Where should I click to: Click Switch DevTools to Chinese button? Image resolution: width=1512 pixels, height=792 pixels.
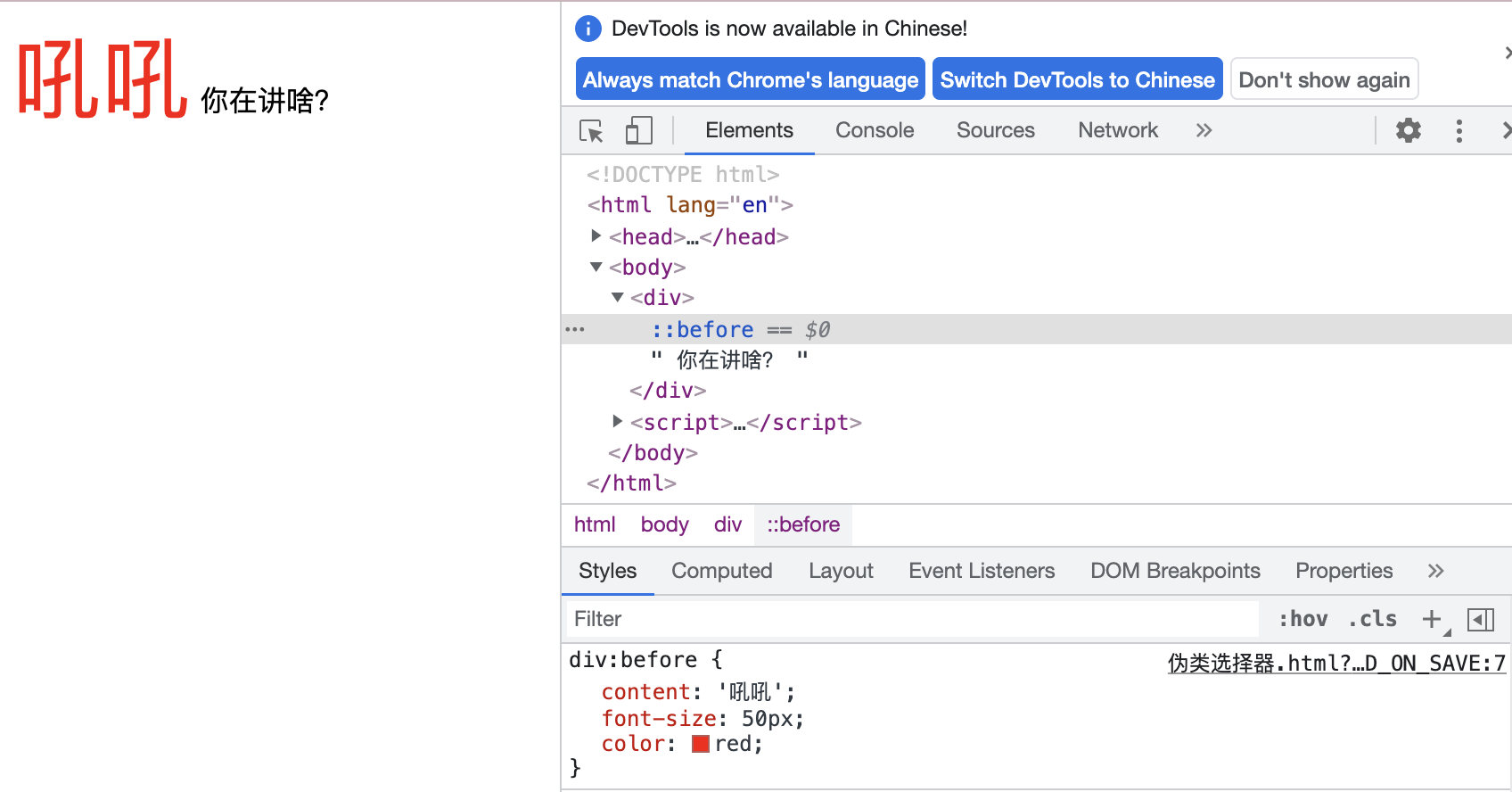(1077, 80)
